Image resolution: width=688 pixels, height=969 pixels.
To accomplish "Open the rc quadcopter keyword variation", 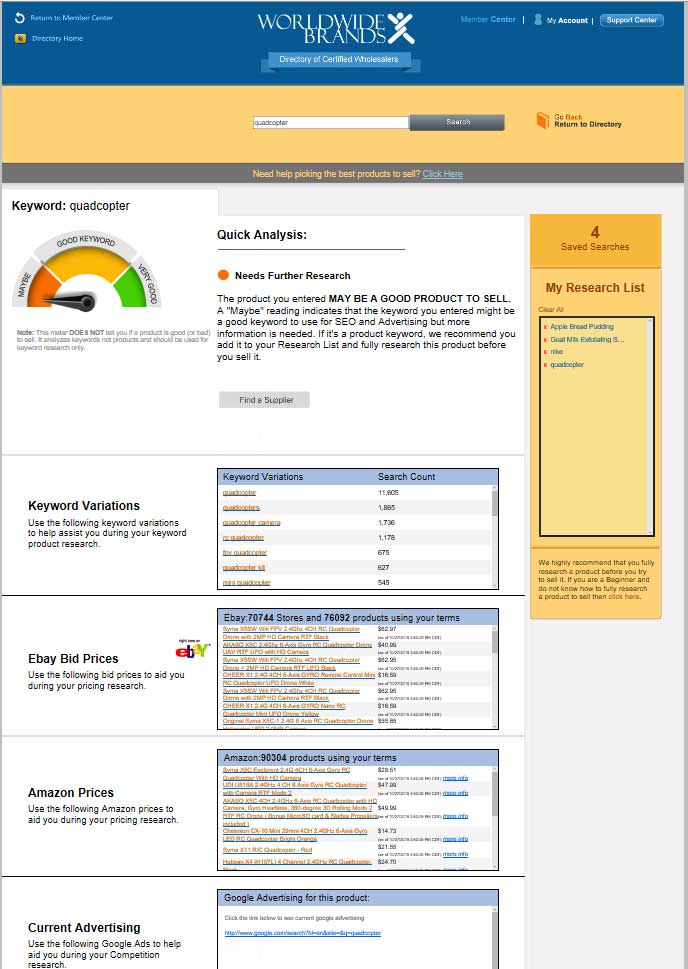I will click(x=243, y=538).
